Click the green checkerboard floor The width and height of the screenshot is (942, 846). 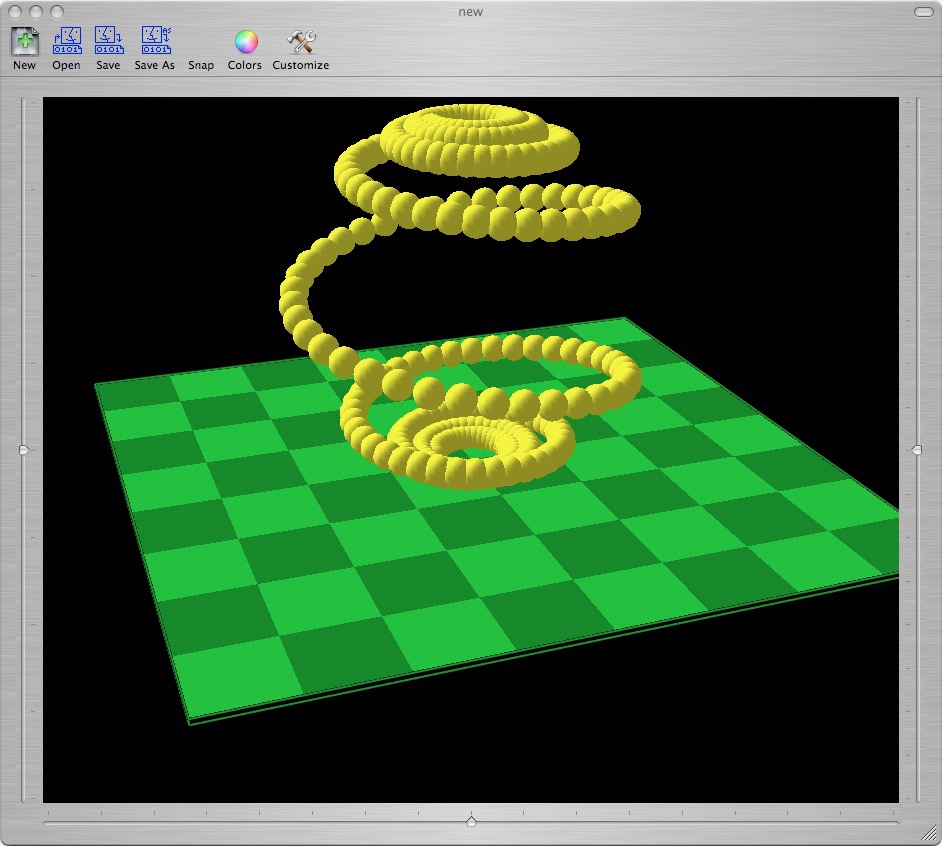pos(496,521)
